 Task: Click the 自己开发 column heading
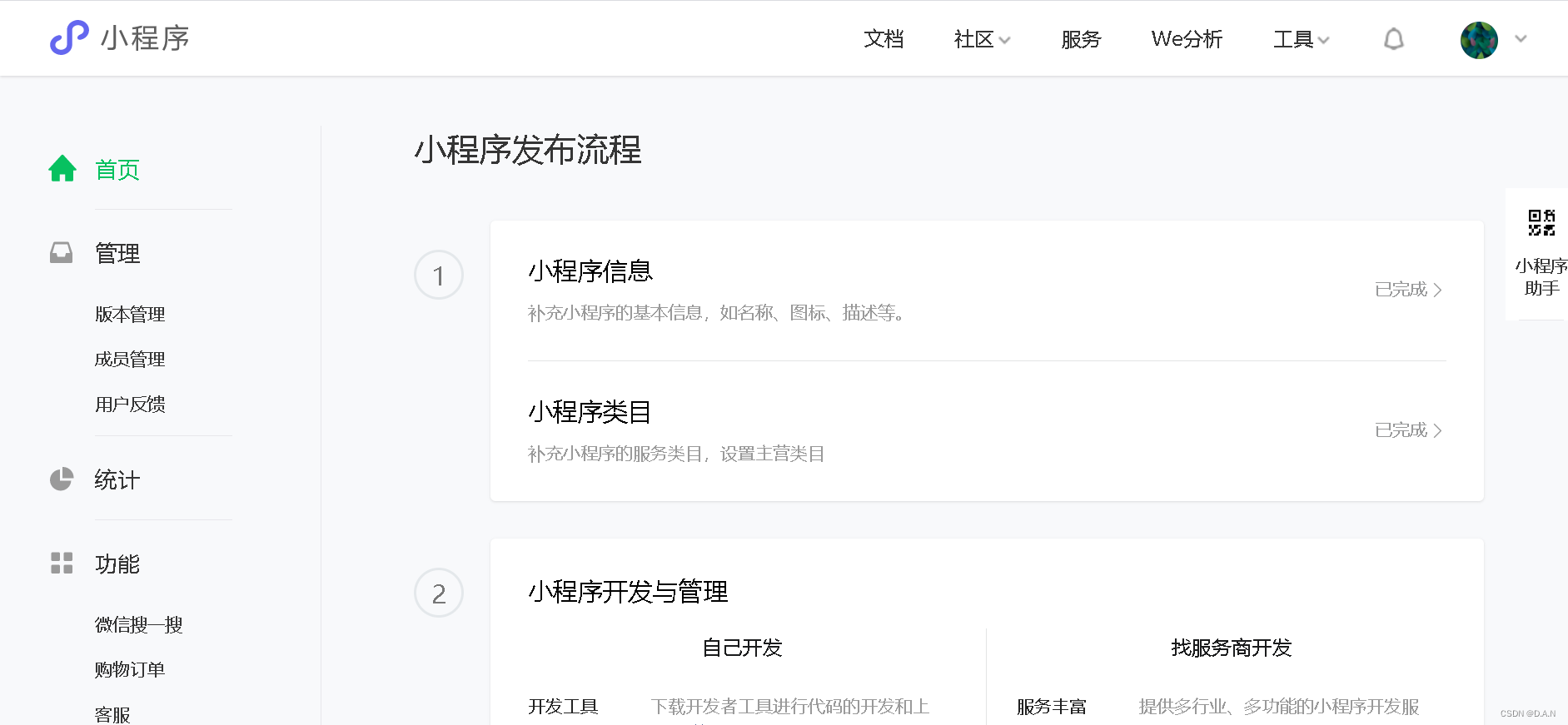click(x=742, y=648)
